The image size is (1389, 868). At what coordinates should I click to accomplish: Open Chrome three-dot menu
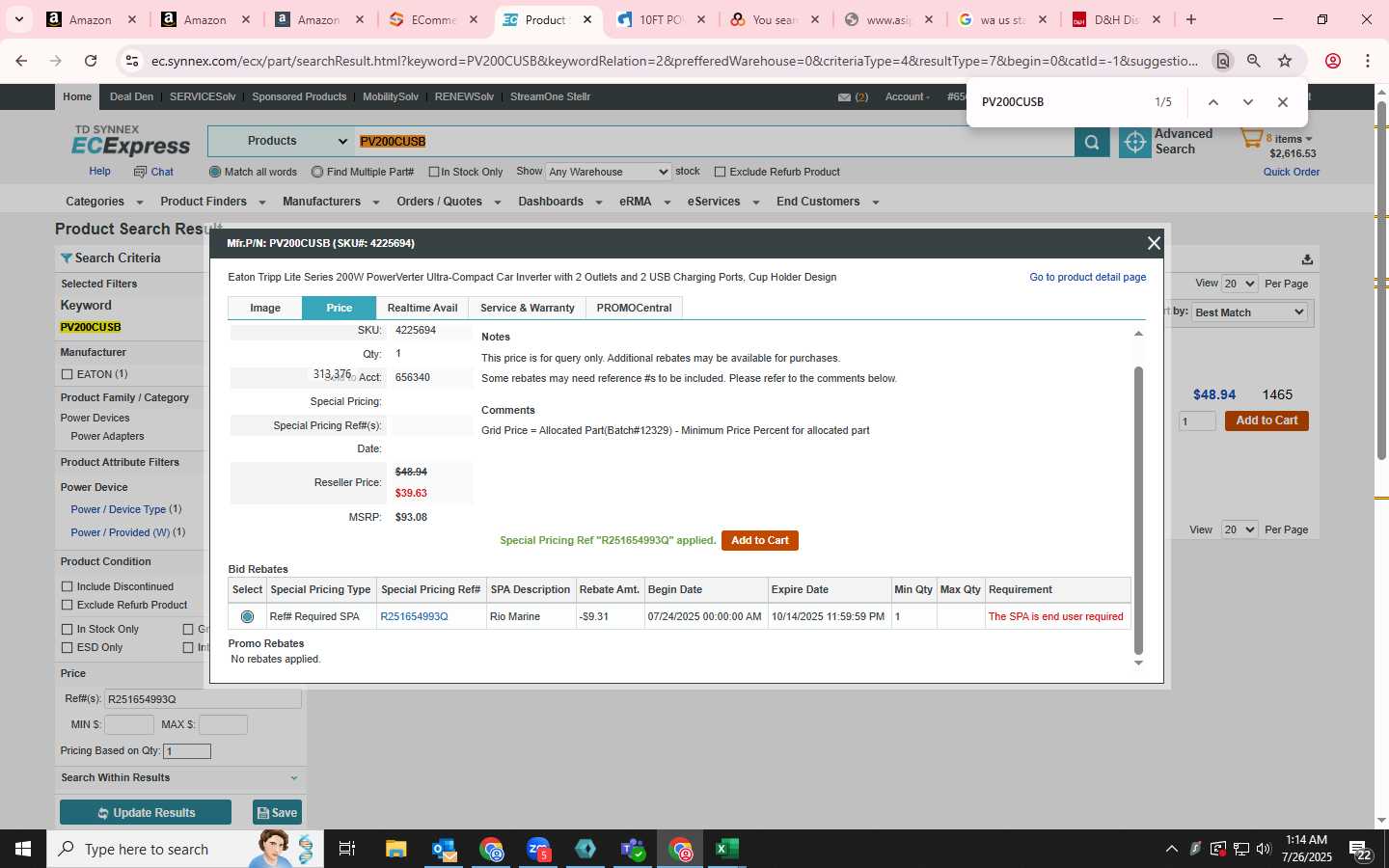pos(1367,61)
